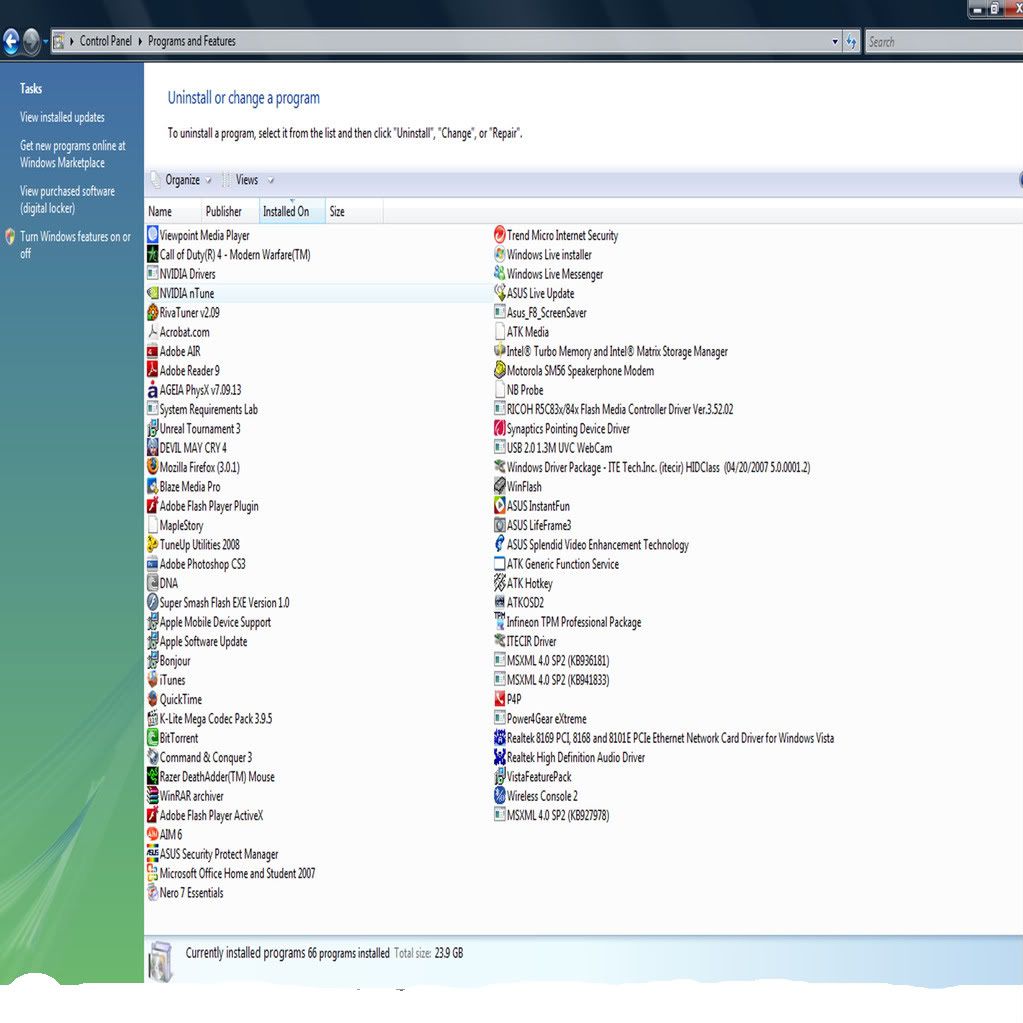Image resolution: width=1023 pixels, height=1023 pixels.
Task: Open the Organize dropdown menu
Action: coord(181,180)
